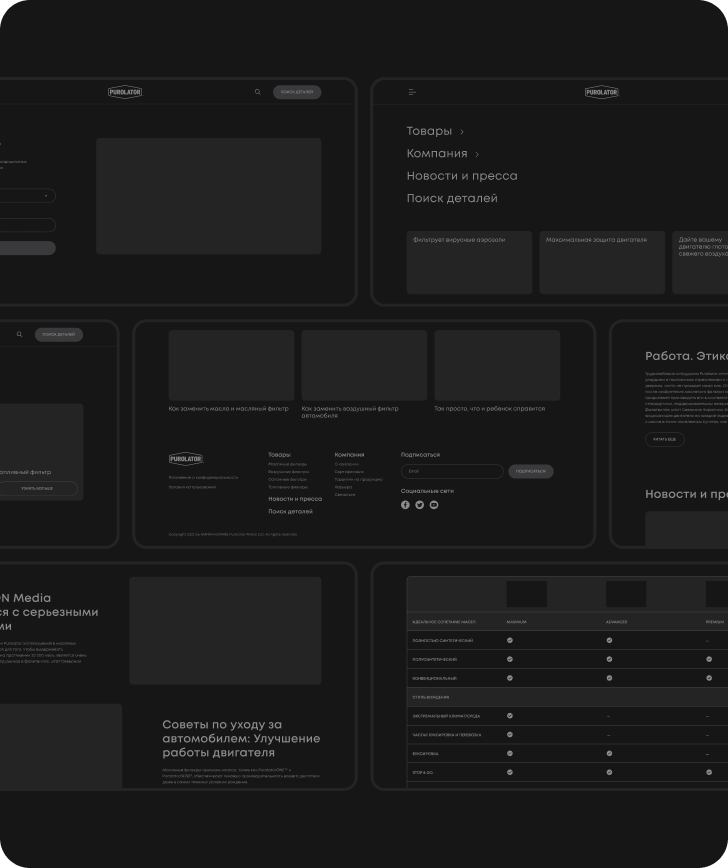Click the Advanced check icon in the Stop & Go row
728x868 pixels.
point(610,772)
